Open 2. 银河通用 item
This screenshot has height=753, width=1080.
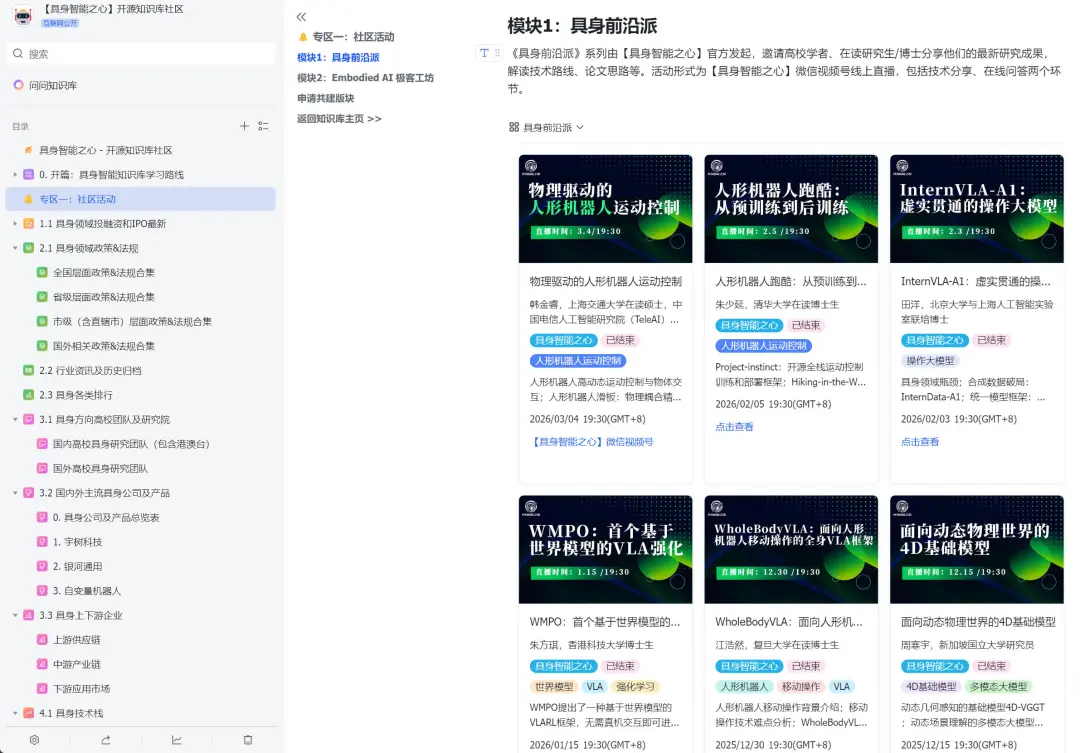point(78,566)
